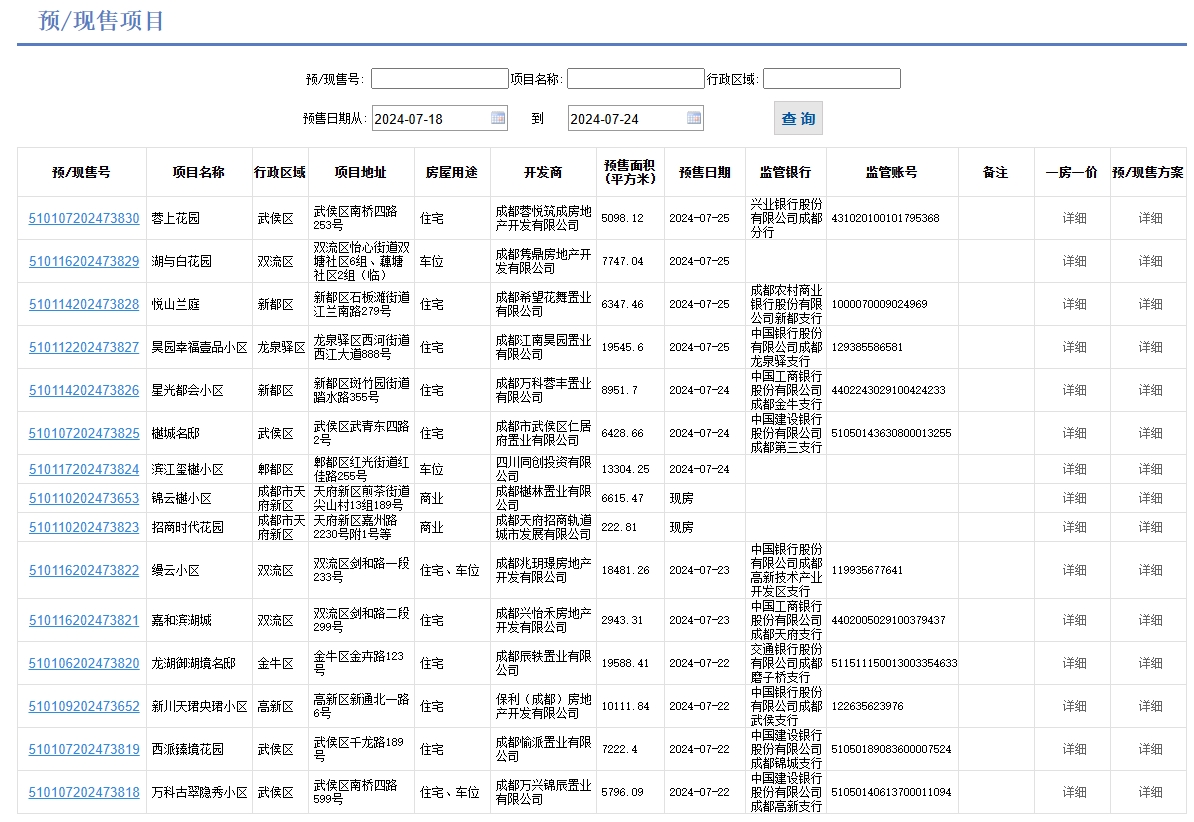Open presale number 510110202473823
The height and width of the screenshot is (822, 1194).
84,527
